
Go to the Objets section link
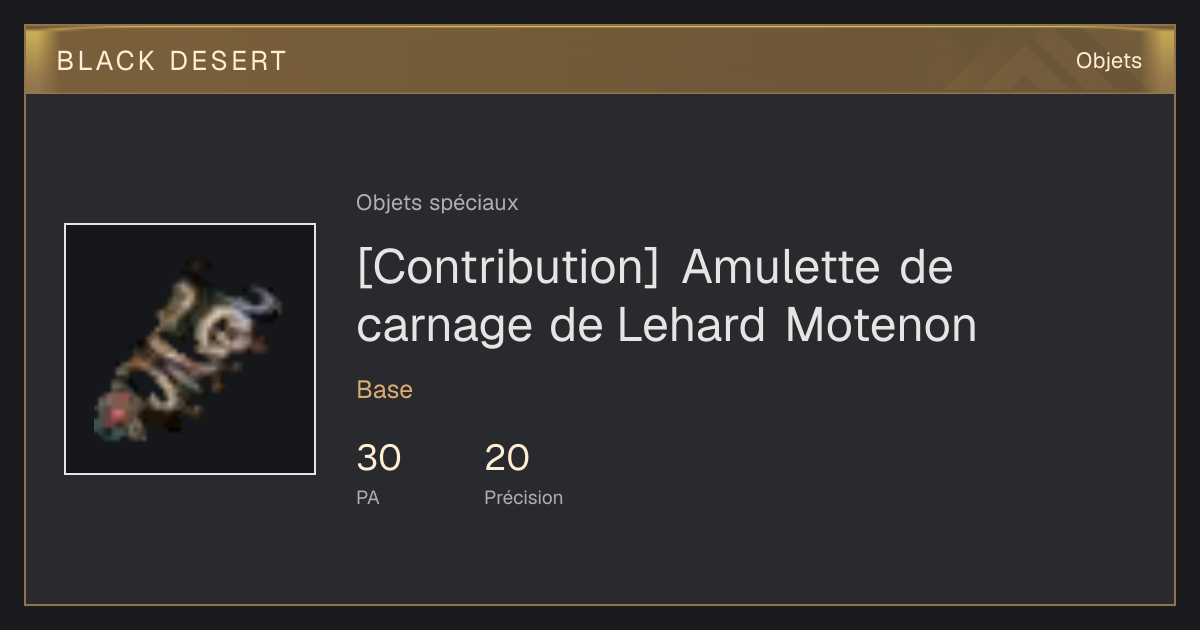click(x=1109, y=61)
